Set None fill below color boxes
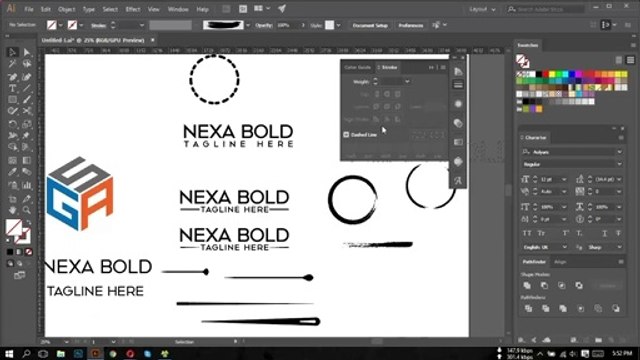Screen dimensions: 640x360 coord(29,252)
